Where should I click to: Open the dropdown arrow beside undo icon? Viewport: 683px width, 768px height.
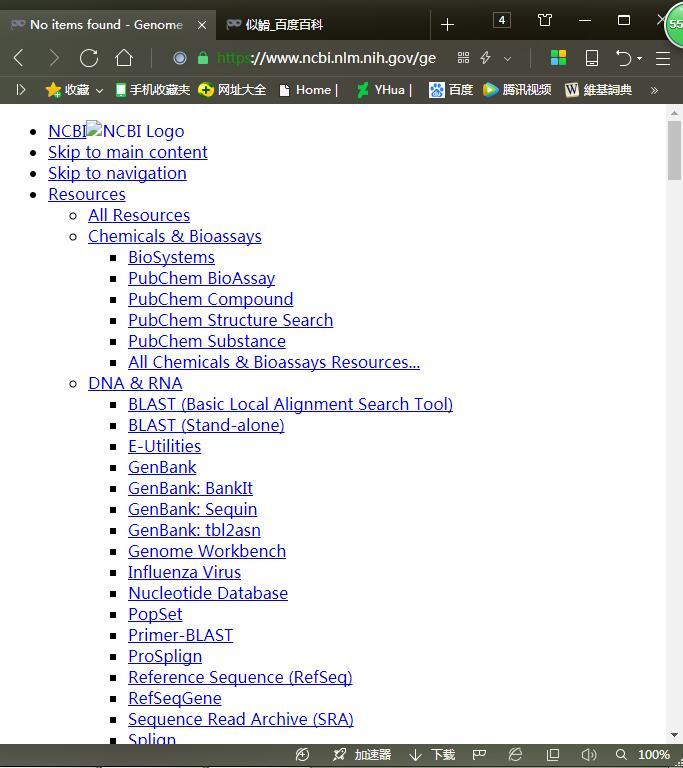pos(639,59)
